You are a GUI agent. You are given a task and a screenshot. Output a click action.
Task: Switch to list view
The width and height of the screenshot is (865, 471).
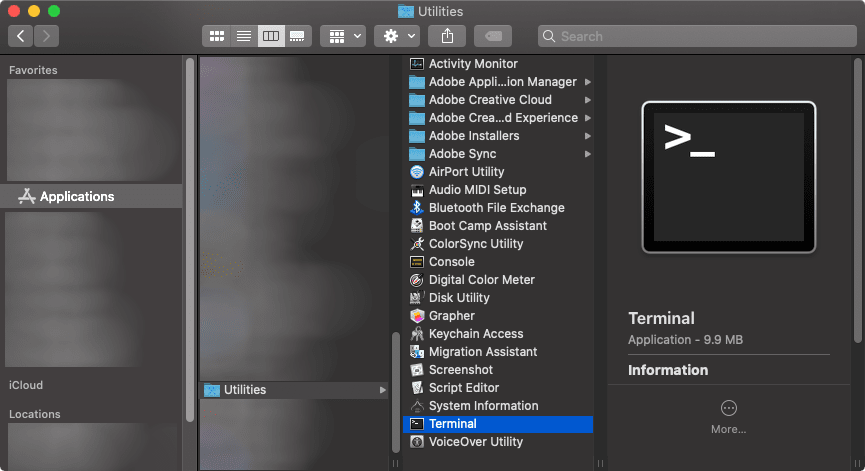(x=244, y=36)
